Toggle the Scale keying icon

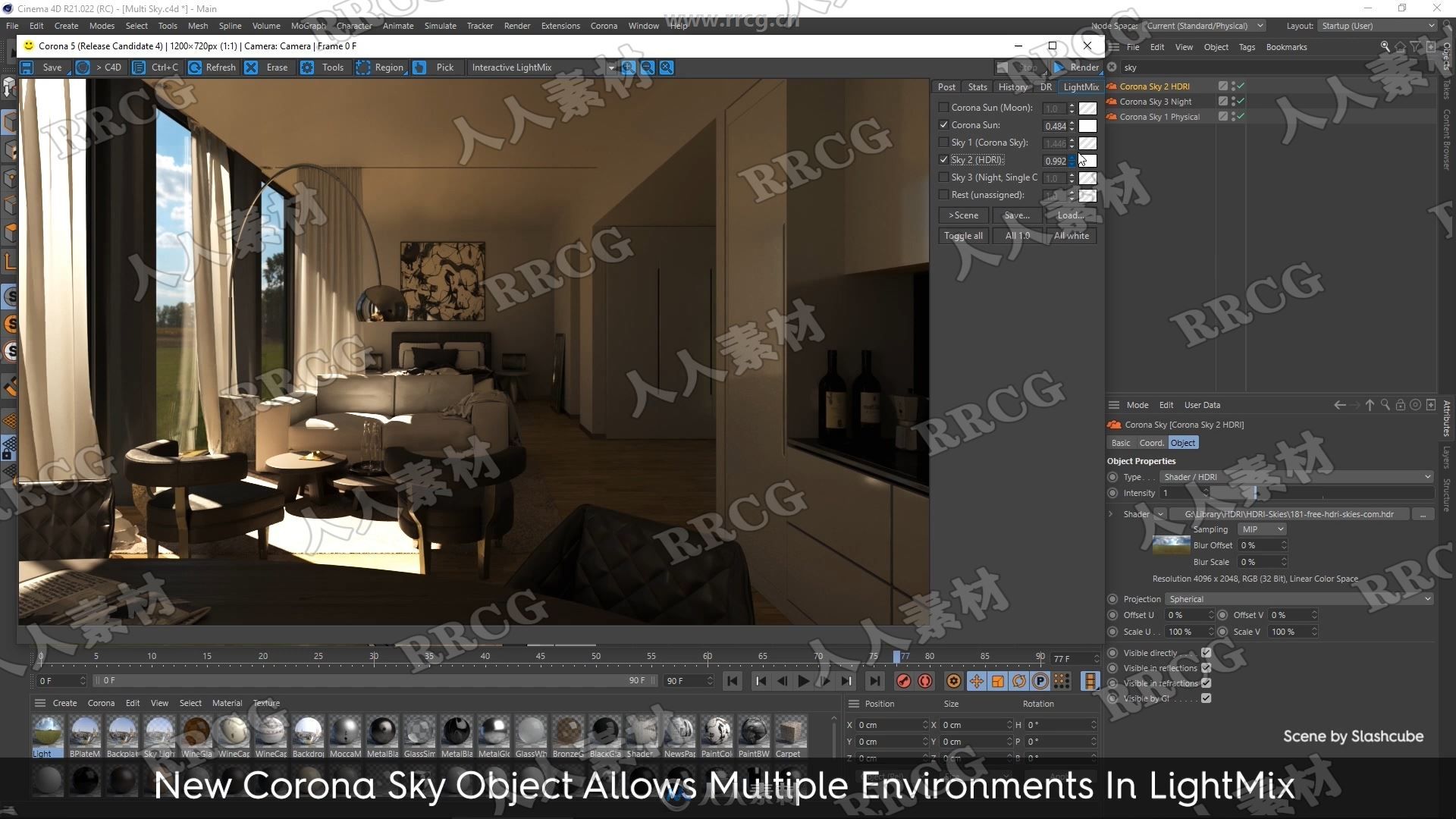998,681
